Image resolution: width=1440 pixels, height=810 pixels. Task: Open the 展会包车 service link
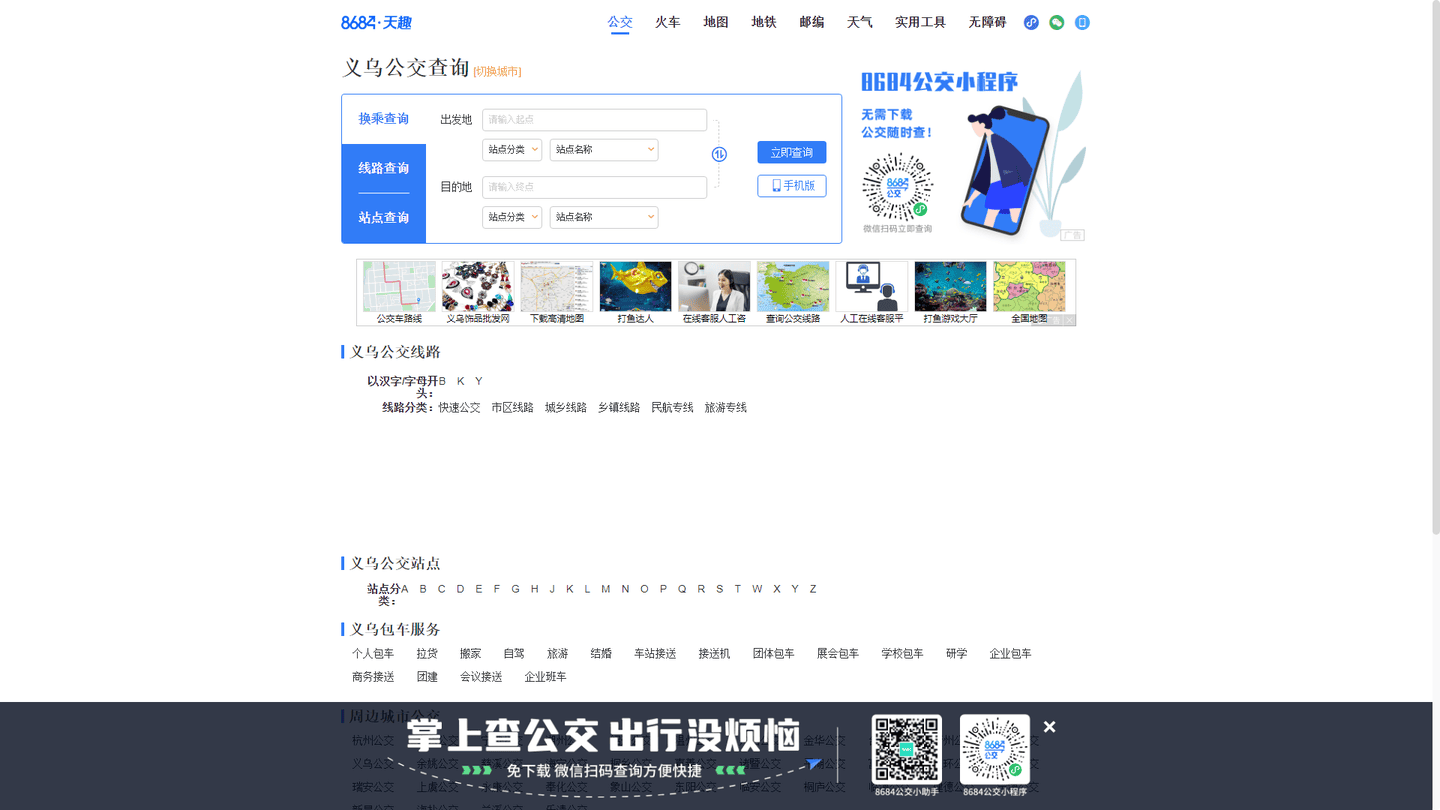tap(838, 654)
